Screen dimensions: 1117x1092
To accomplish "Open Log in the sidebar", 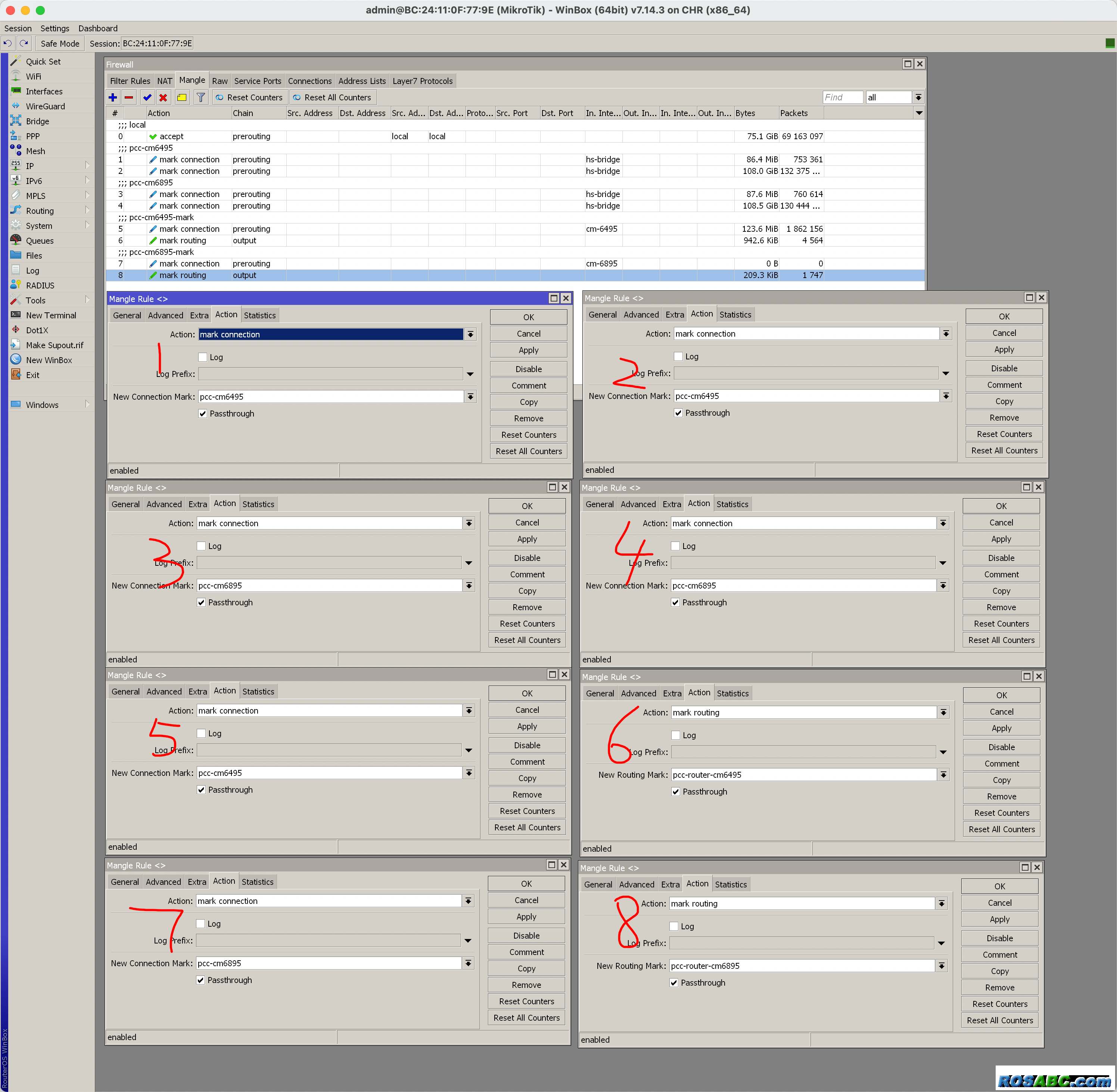I will click(32, 271).
